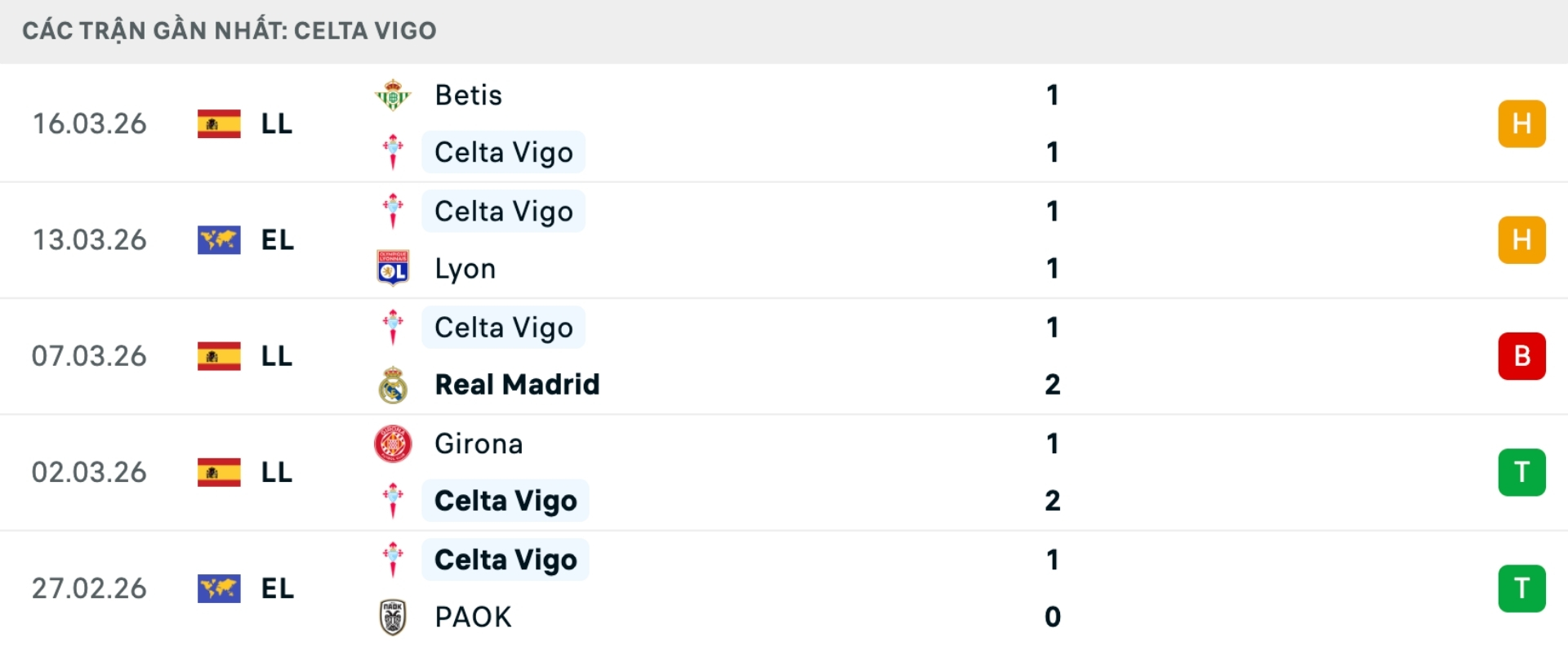Click the EL label for 27.02.26 match
This screenshot has width=1568, height=647.
(x=278, y=588)
